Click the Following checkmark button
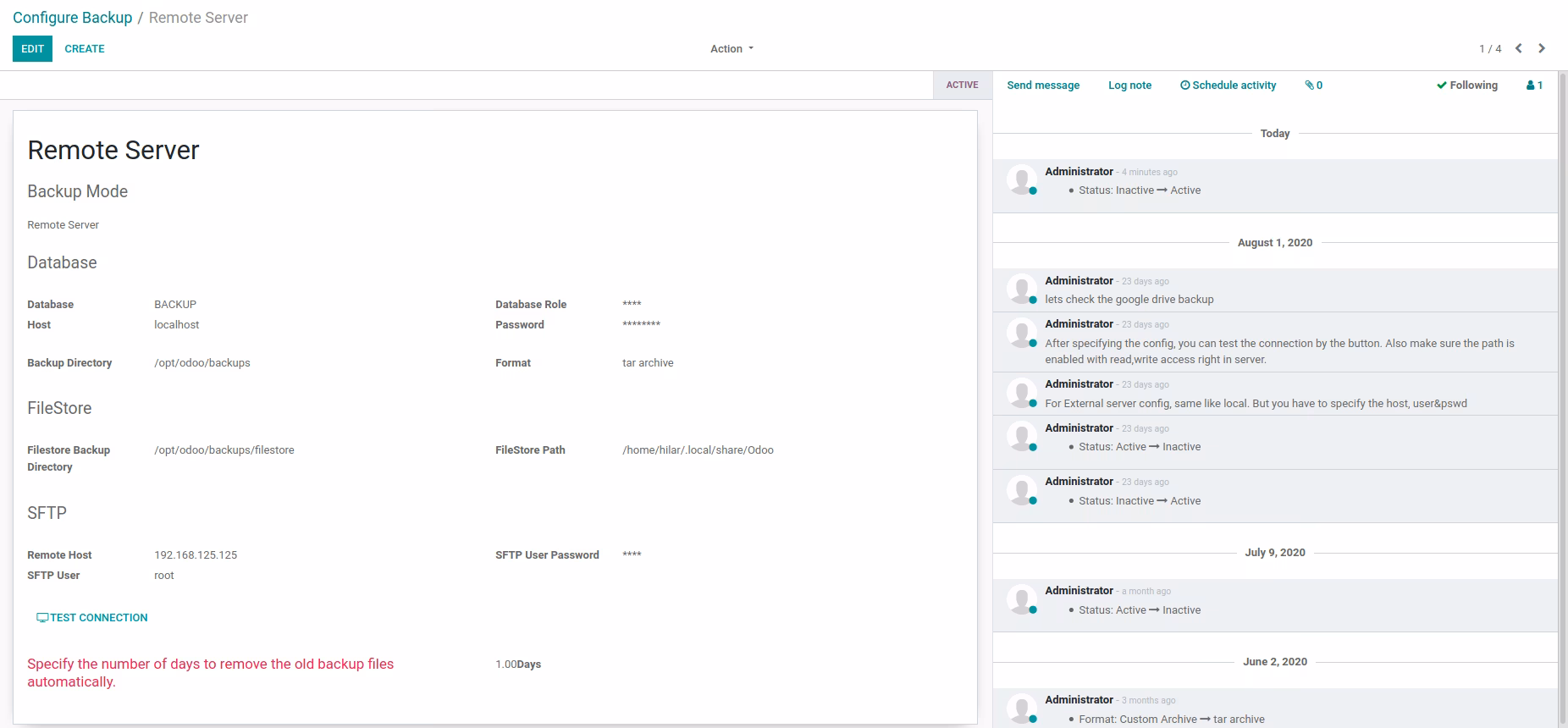Viewport: 1568px width, 728px height. (x=1466, y=85)
